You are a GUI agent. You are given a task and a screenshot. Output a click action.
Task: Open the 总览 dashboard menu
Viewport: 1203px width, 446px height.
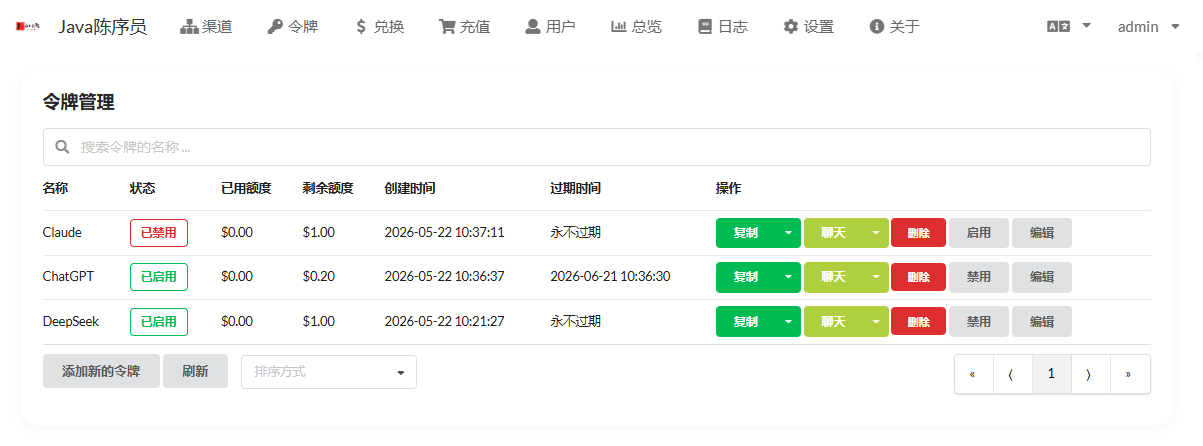click(x=636, y=27)
